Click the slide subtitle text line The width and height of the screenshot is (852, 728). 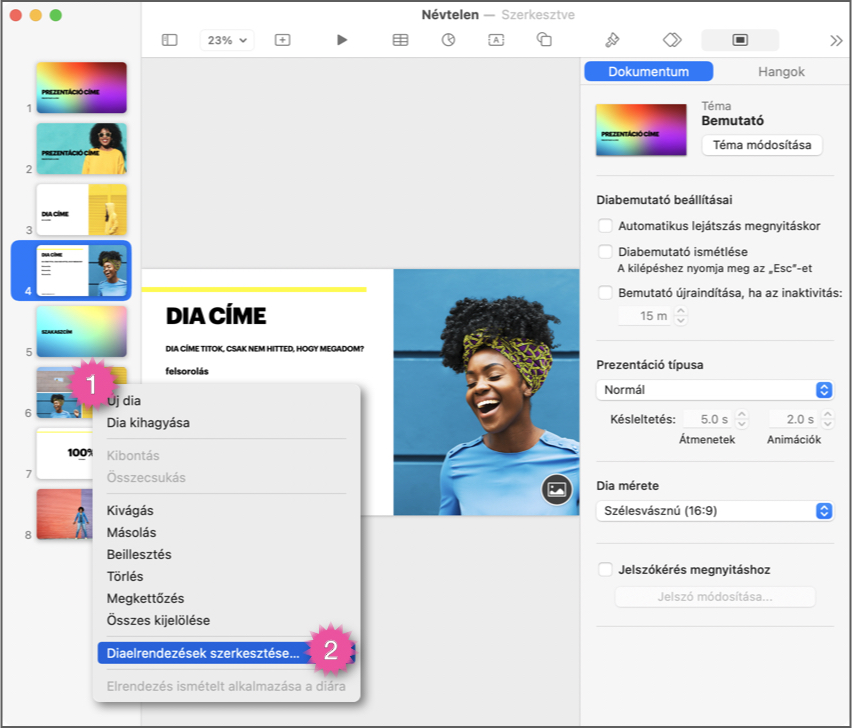(265, 349)
